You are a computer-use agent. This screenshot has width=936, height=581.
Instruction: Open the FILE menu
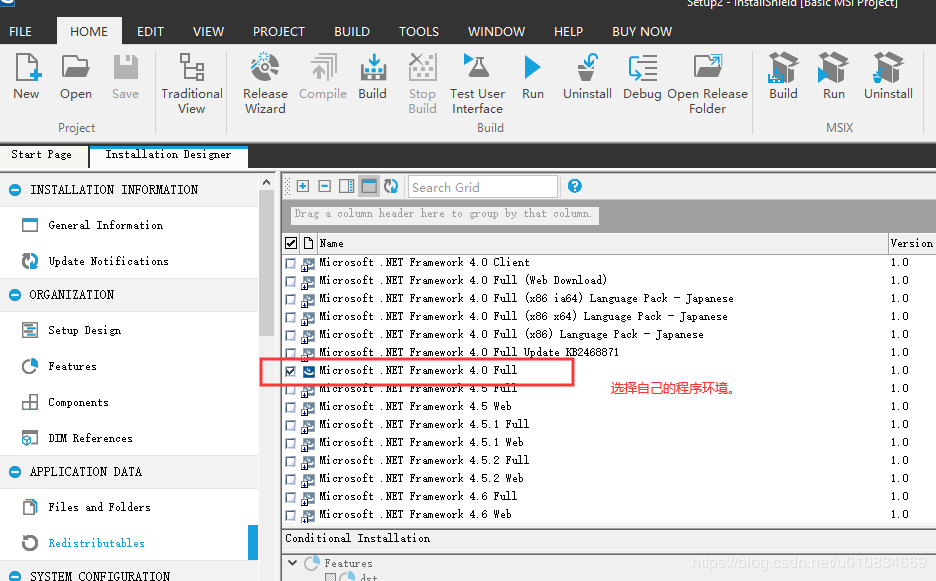20,32
